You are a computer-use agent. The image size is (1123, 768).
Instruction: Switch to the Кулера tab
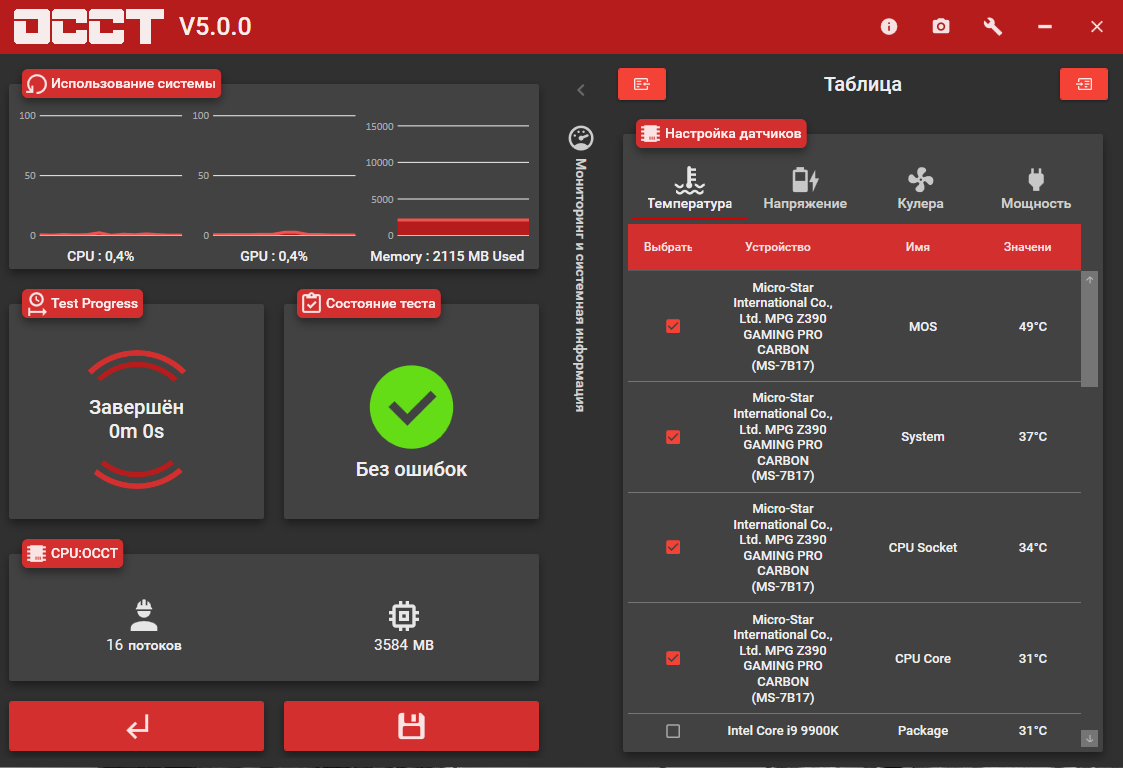click(920, 189)
